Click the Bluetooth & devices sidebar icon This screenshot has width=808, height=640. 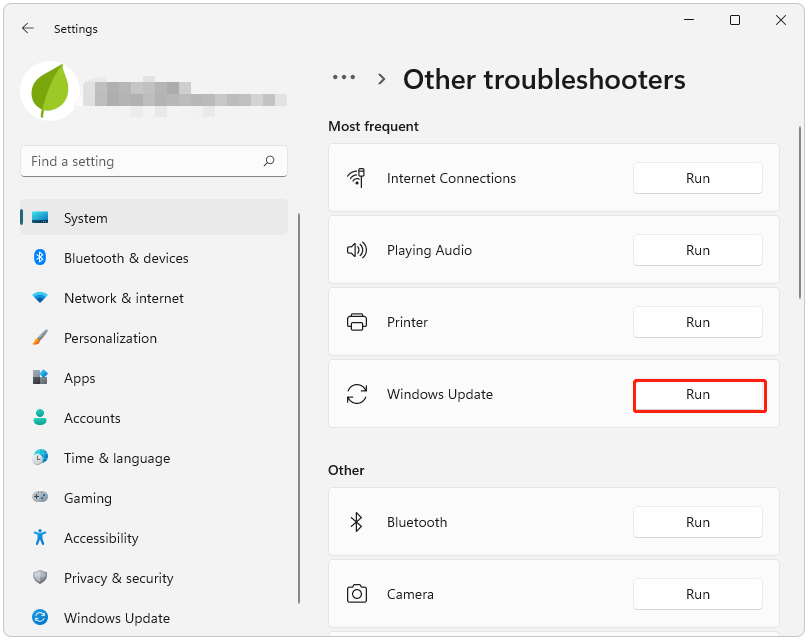pyautogui.click(x=40, y=257)
